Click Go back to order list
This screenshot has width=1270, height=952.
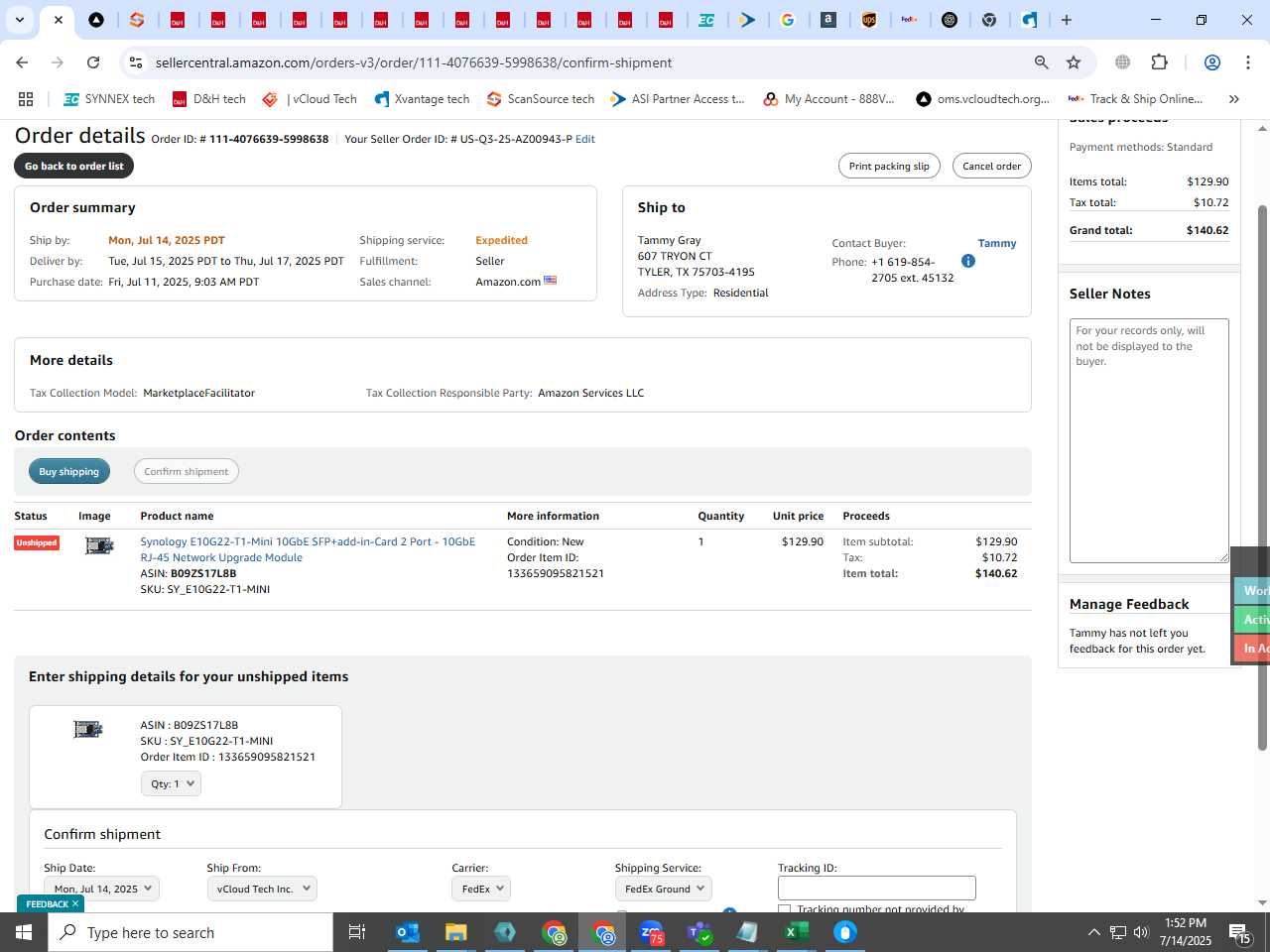pos(74,166)
